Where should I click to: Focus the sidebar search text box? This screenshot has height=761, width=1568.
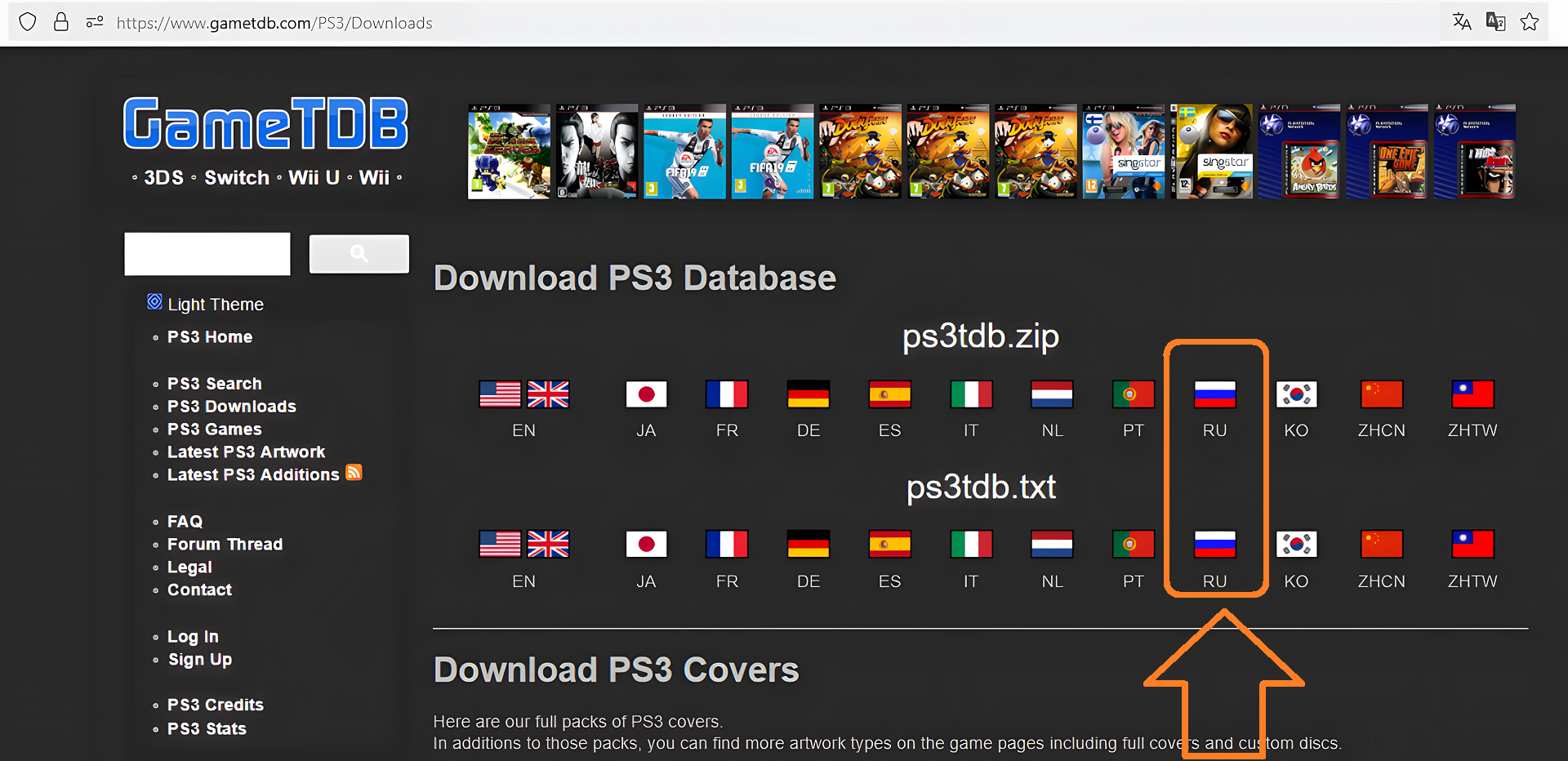coord(207,254)
